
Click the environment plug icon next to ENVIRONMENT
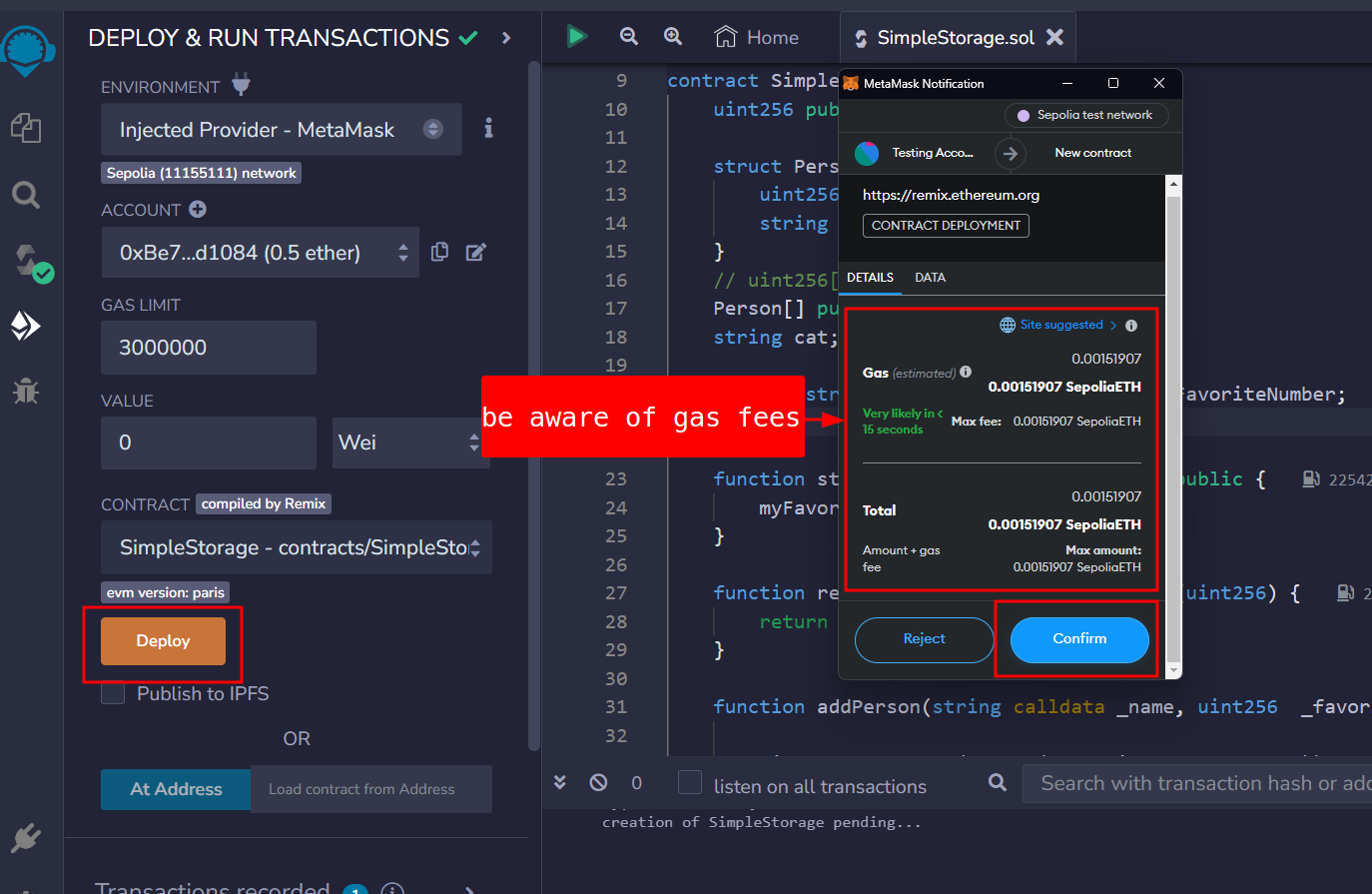click(241, 85)
